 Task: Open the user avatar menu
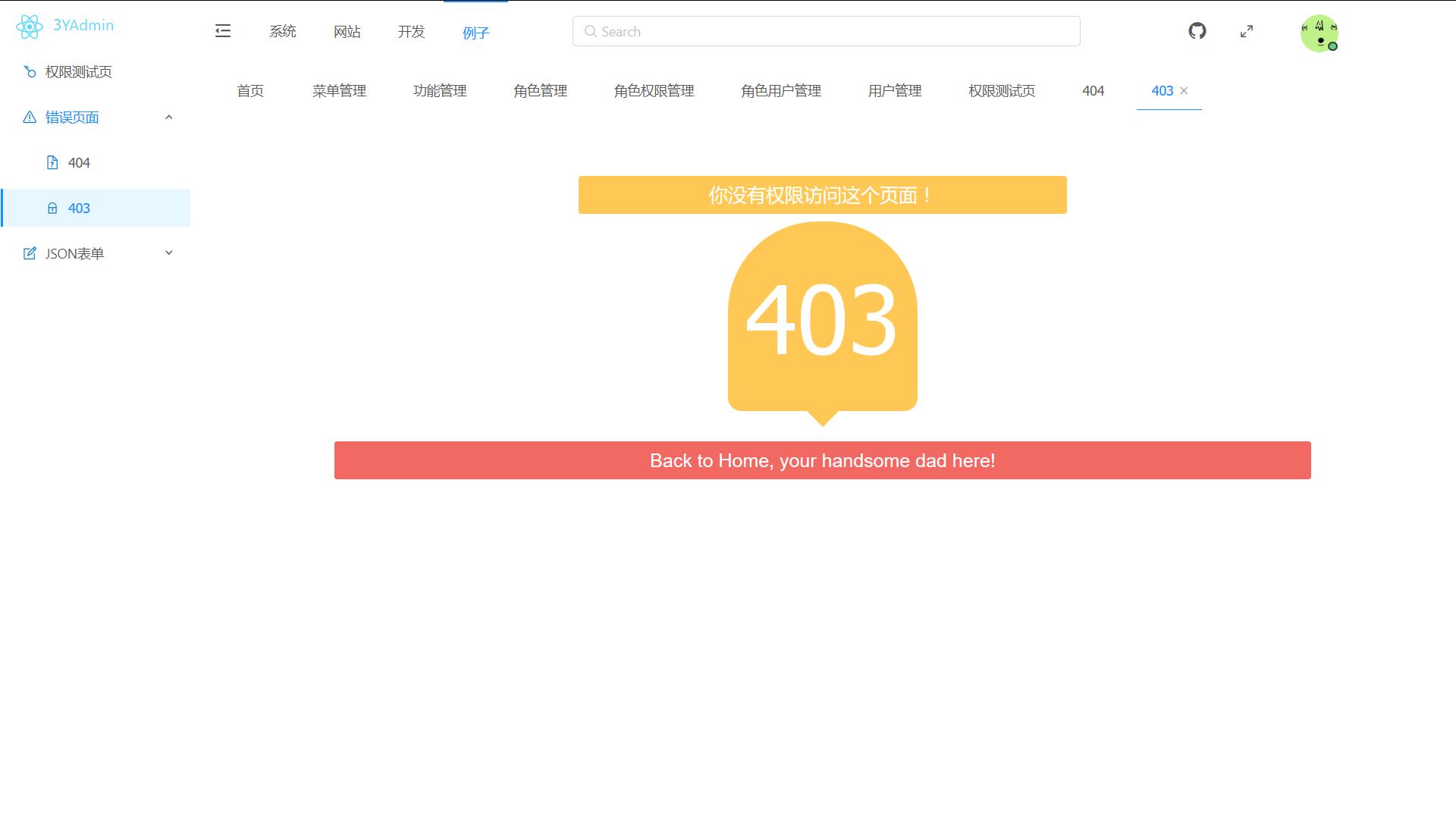pyautogui.click(x=1319, y=33)
